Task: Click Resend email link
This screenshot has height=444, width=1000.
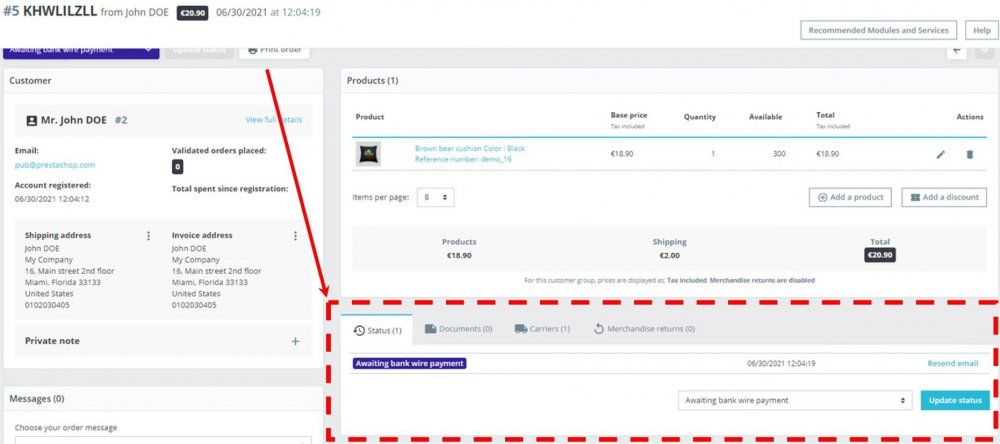Action: [x=953, y=364]
